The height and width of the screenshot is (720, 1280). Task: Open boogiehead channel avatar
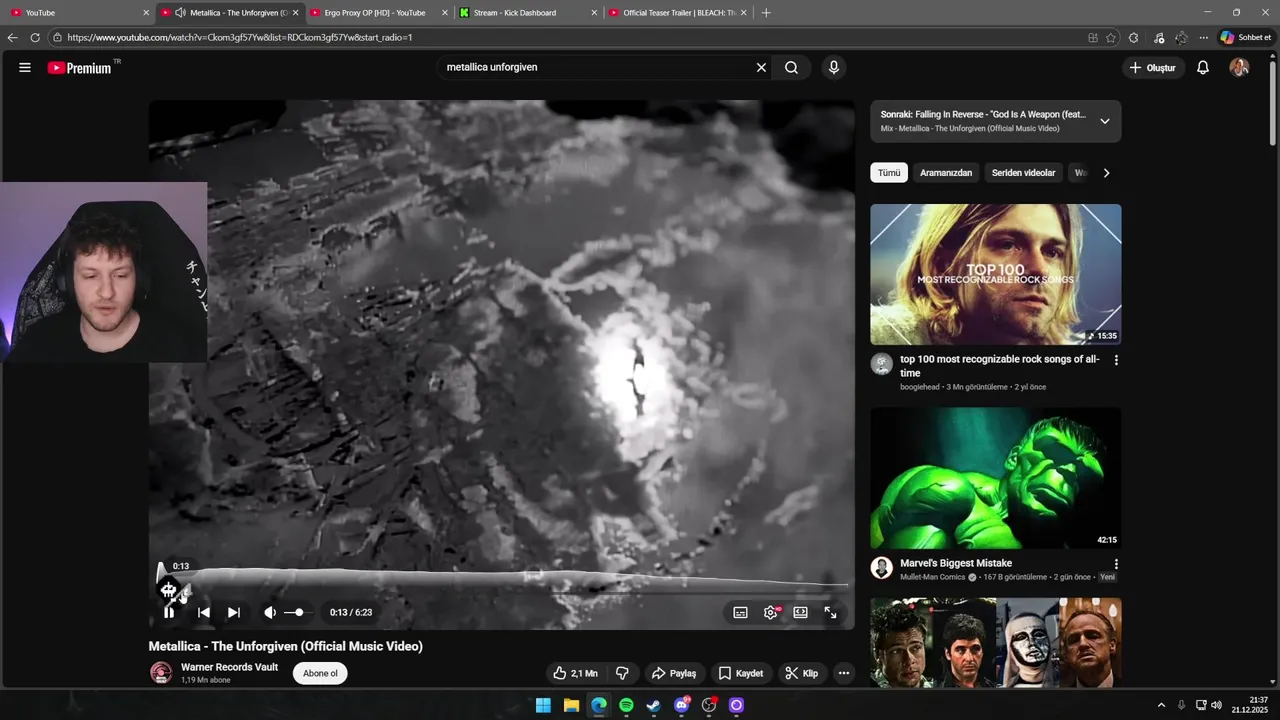tap(881, 364)
